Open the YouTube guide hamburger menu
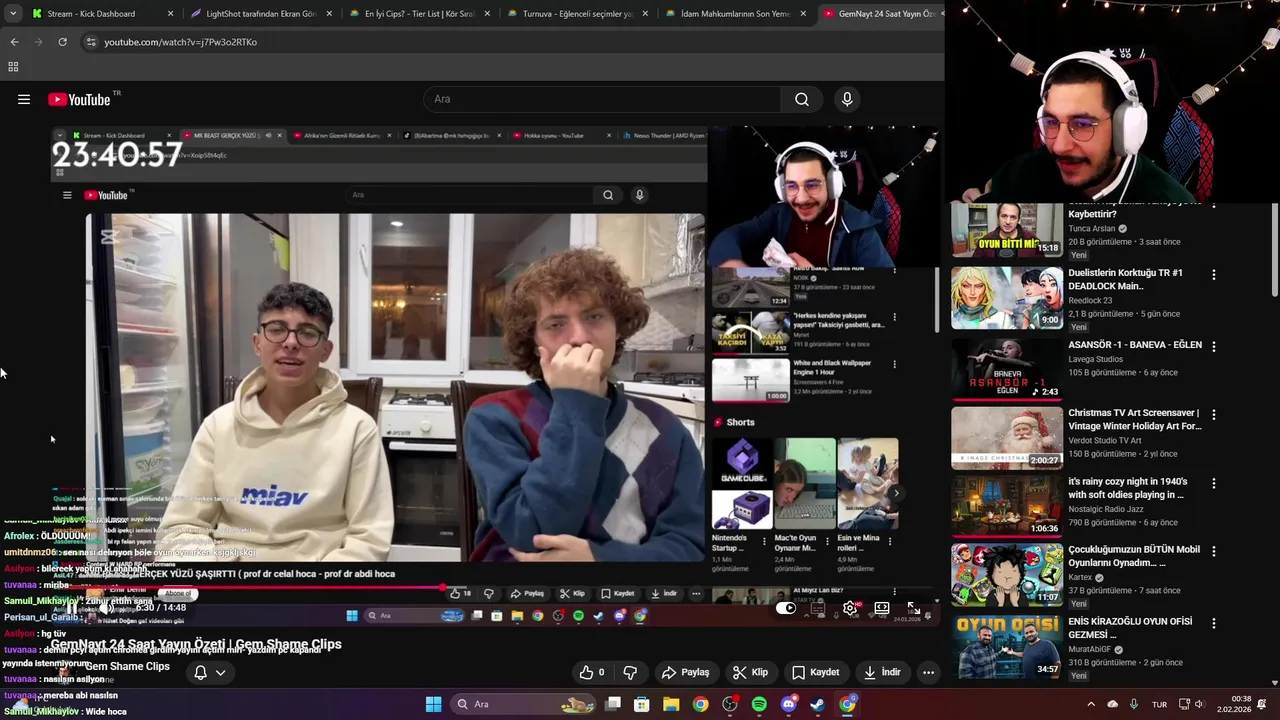Screen dimensions: 1280x720 (24, 99)
